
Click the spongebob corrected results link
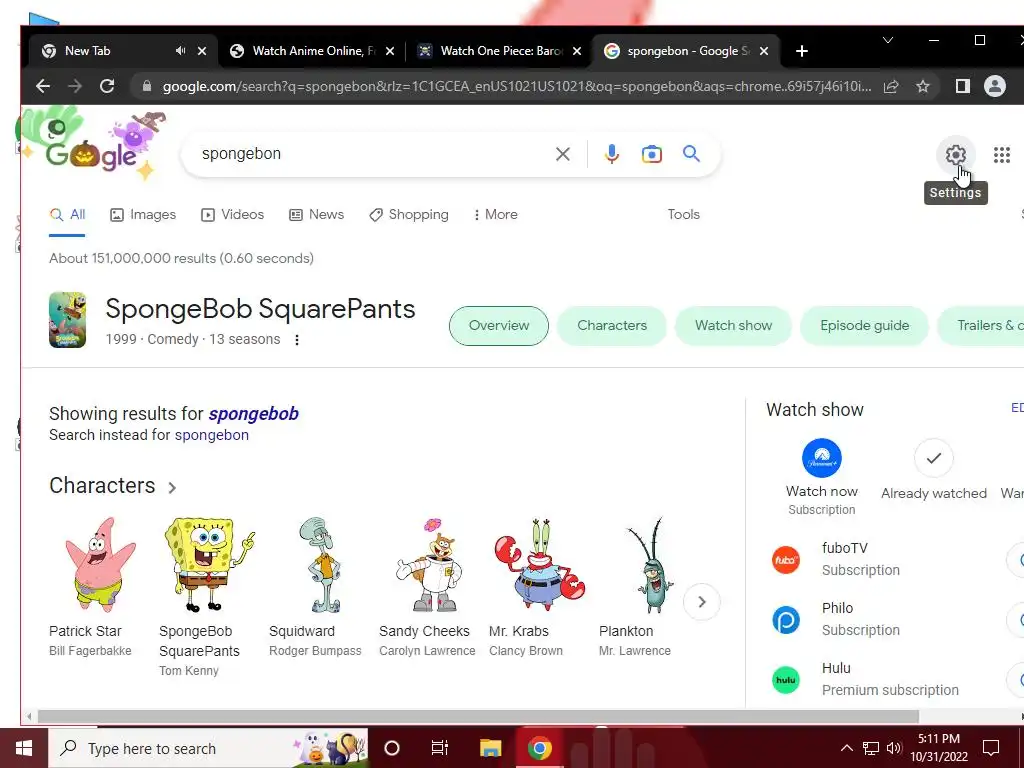tap(253, 413)
